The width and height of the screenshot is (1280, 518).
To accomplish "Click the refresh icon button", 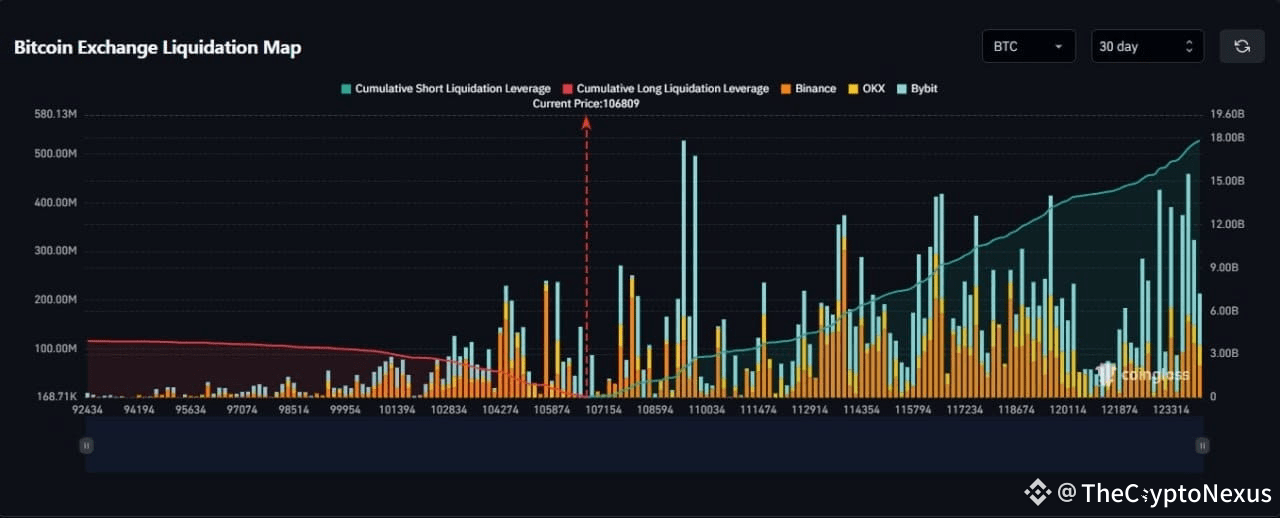I will click(x=1242, y=46).
